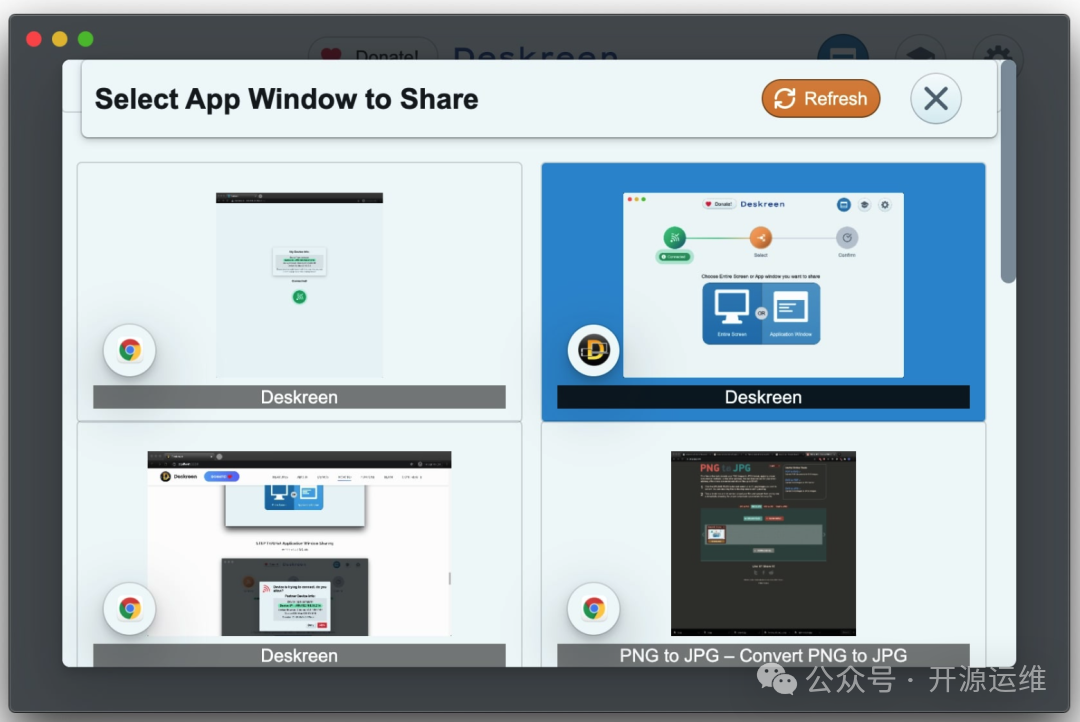Click the blue connected devices icon in header
The image size is (1080, 722).
click(x=843, y=48)
